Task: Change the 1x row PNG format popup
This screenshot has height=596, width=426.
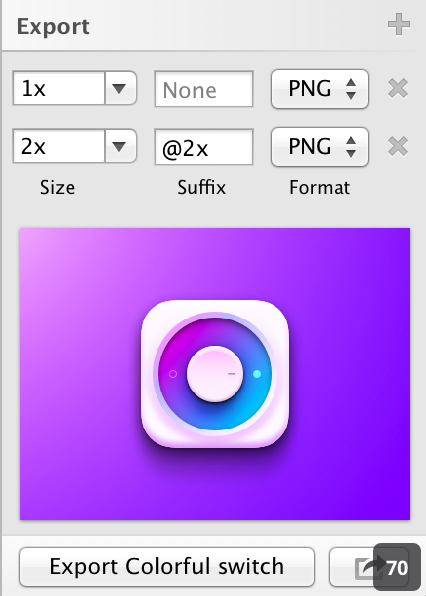Action: 320,89
